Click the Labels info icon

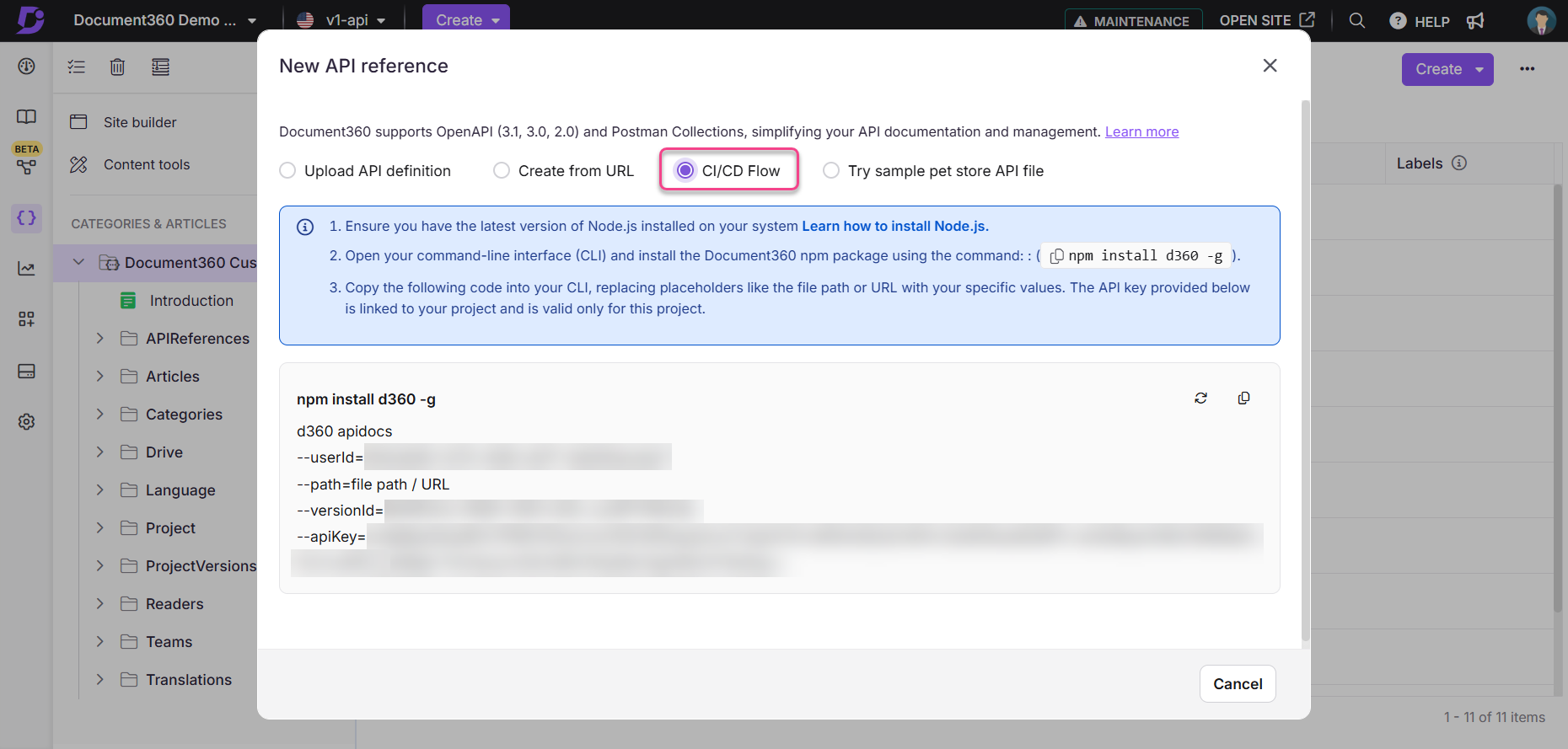[x=1459, y=163]
